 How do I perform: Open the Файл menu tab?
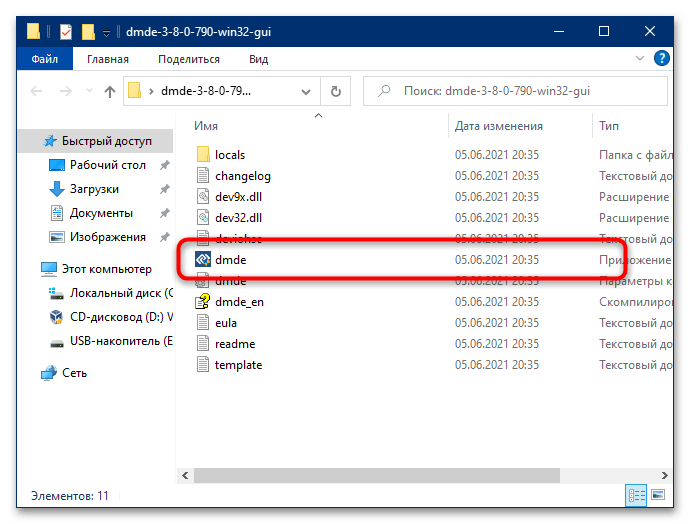click(x=44, y=59)
